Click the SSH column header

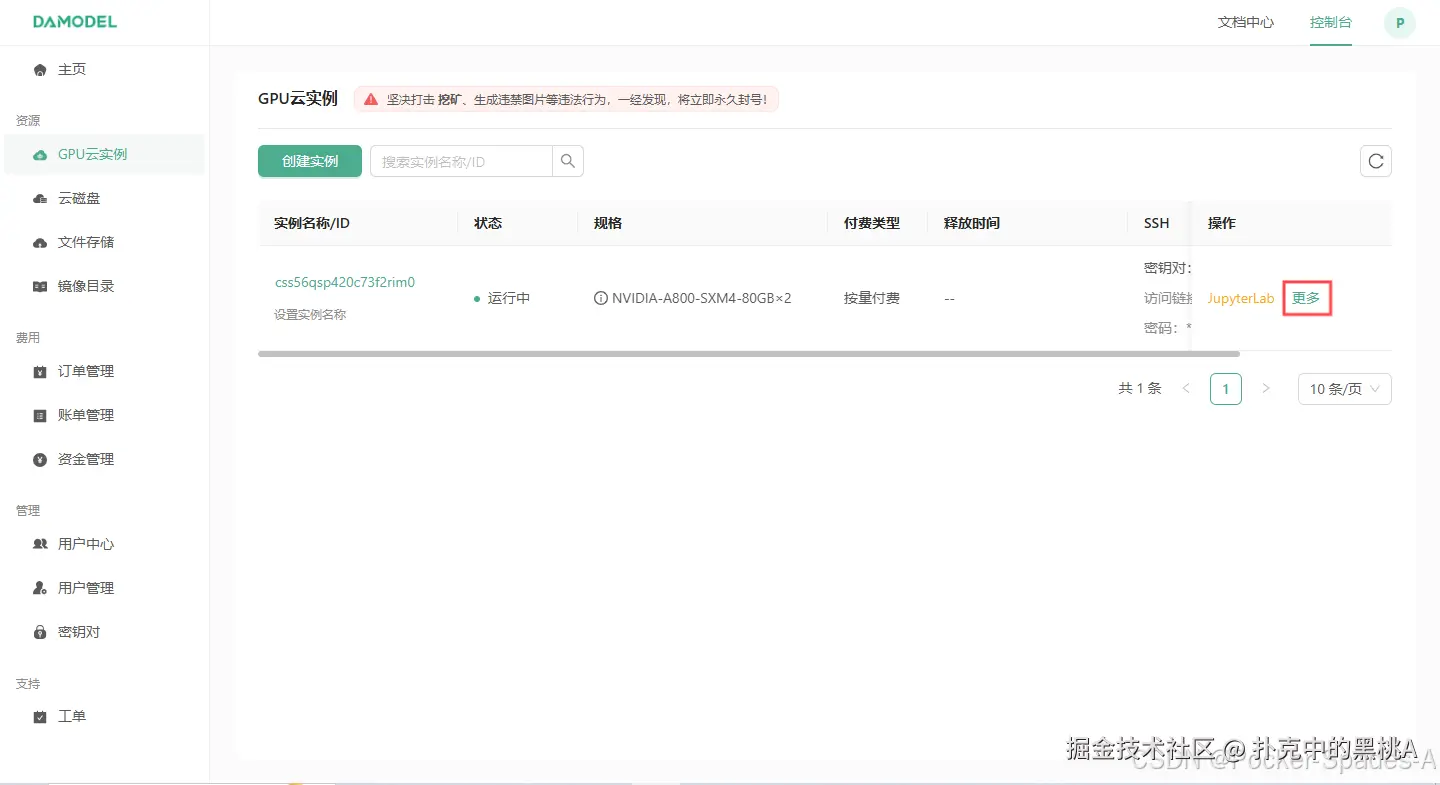(x=1157, y=223)
